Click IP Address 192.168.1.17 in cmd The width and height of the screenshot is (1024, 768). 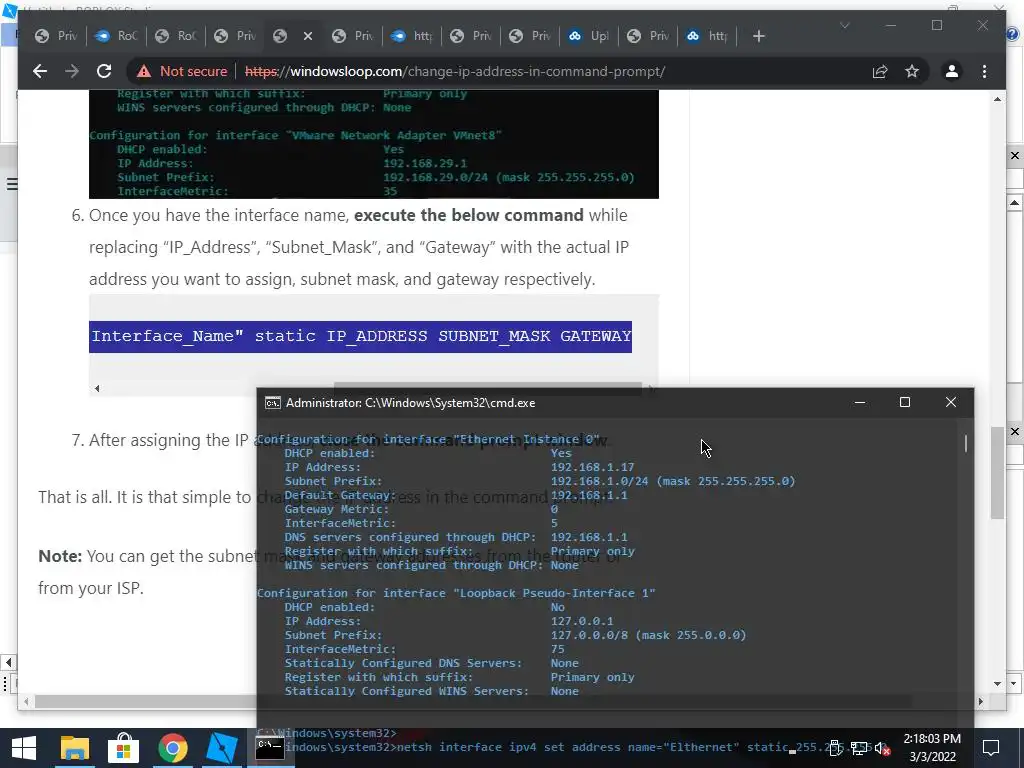coord(592,467)
